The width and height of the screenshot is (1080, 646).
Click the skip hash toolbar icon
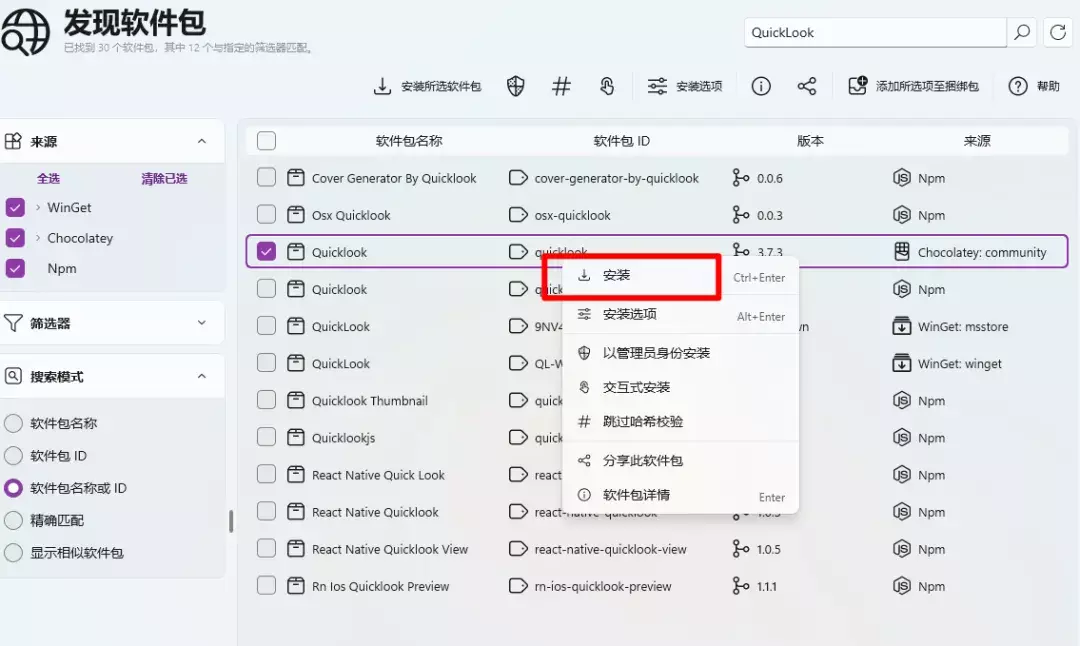561,86
